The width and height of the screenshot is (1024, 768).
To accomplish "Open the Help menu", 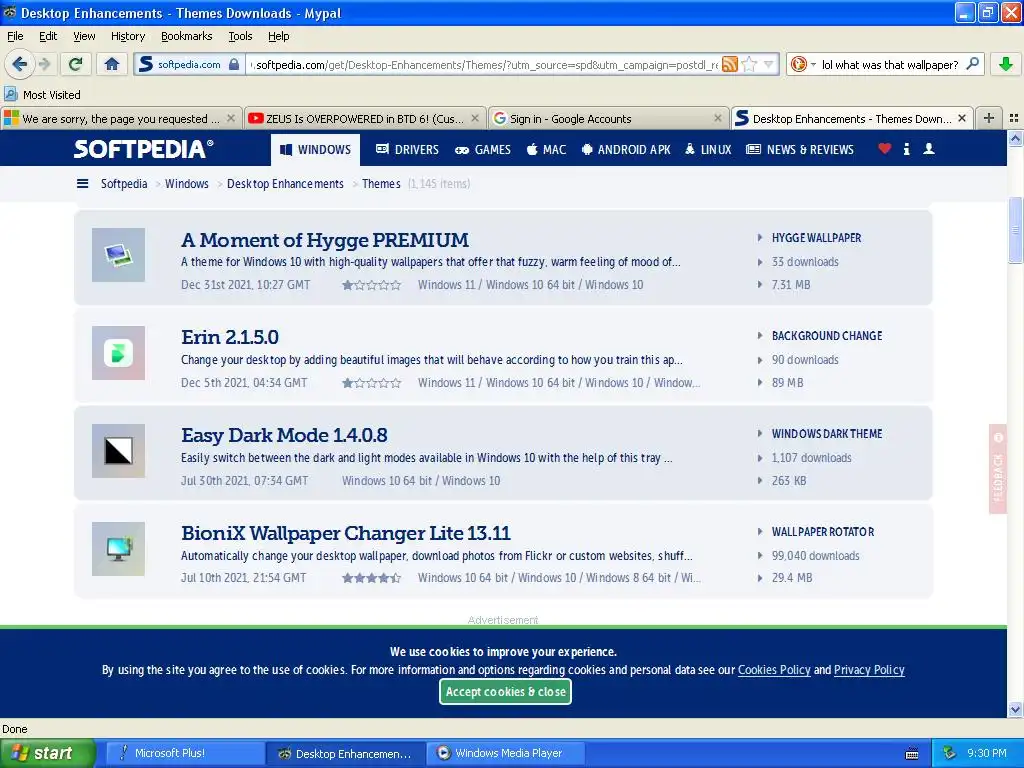I will (278, 36).
